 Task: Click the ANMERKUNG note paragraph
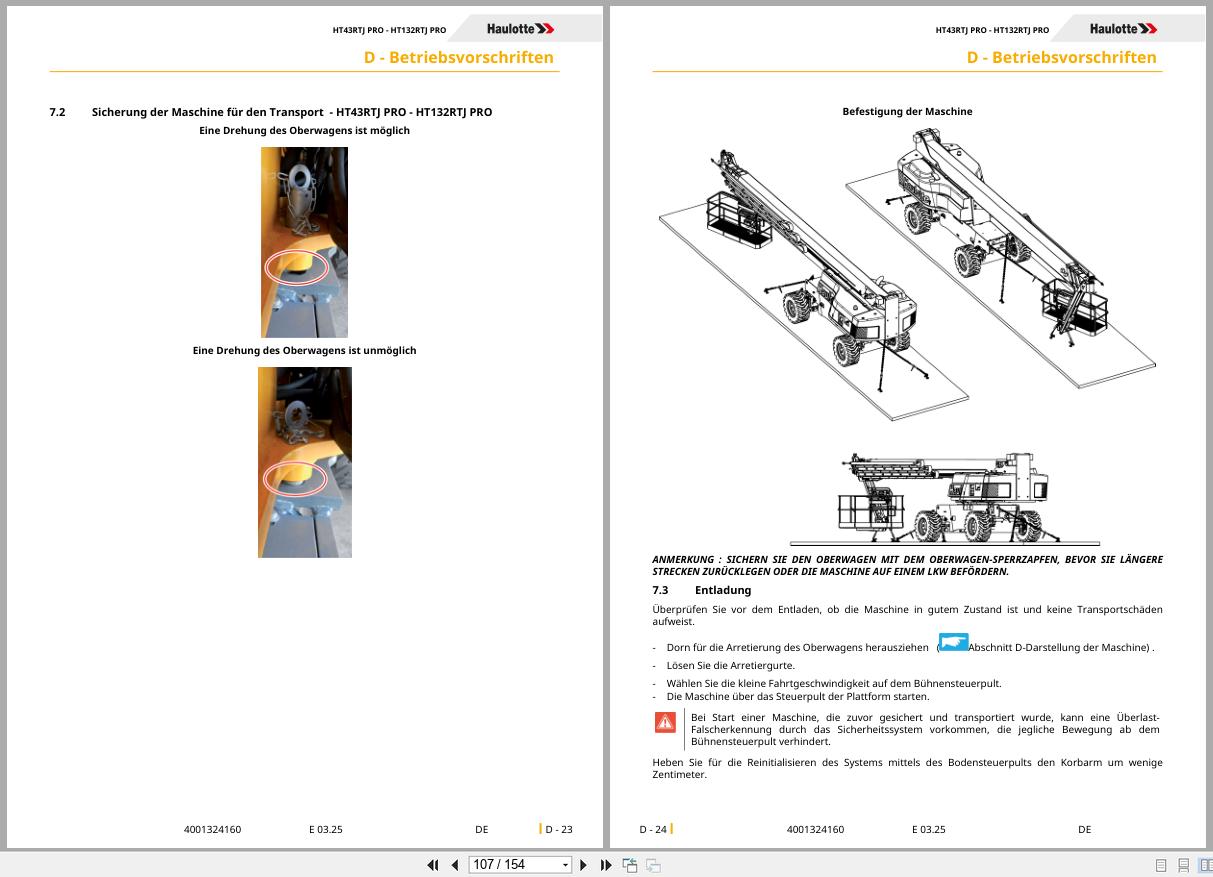pyautogui.click(x=907, y=566)
